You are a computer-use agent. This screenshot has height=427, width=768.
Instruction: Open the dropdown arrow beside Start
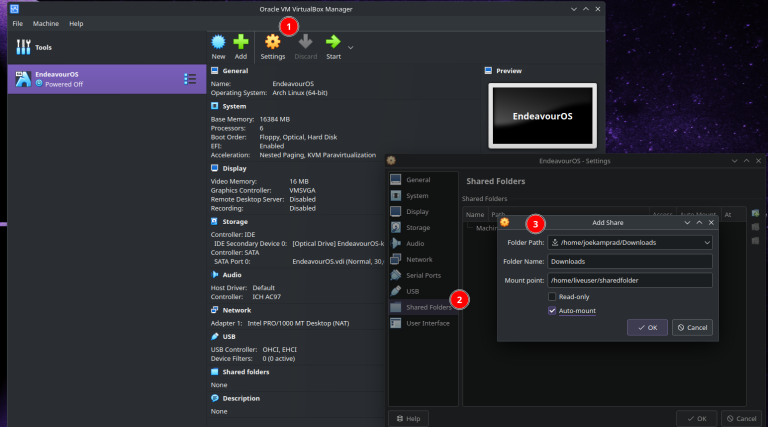click(x=351, y=47)
